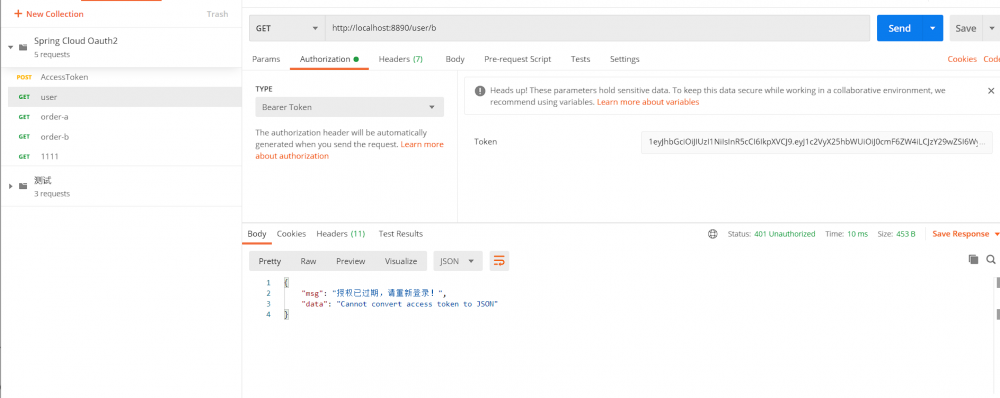1000x398 pixels.
Task: Click the request URL field
Action: 598,28
